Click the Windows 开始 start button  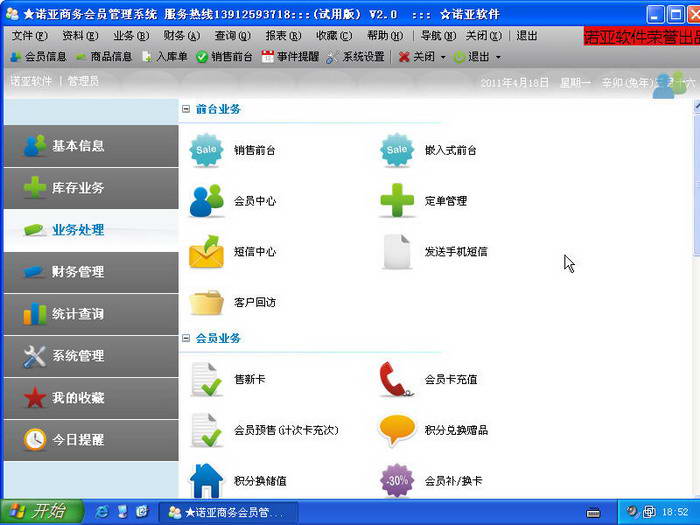point(41,512)
